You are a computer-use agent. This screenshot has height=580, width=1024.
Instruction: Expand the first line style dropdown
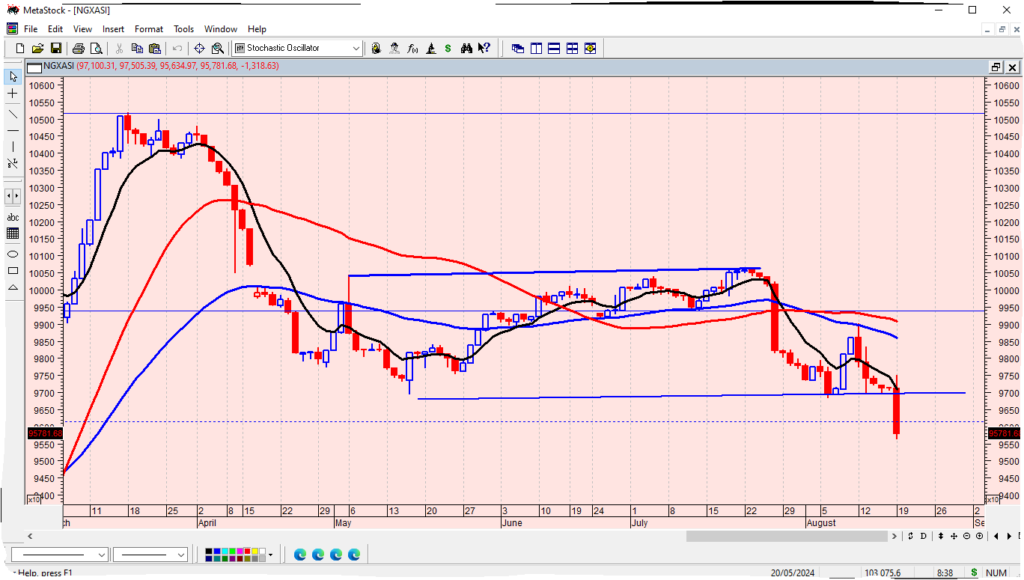101,554
